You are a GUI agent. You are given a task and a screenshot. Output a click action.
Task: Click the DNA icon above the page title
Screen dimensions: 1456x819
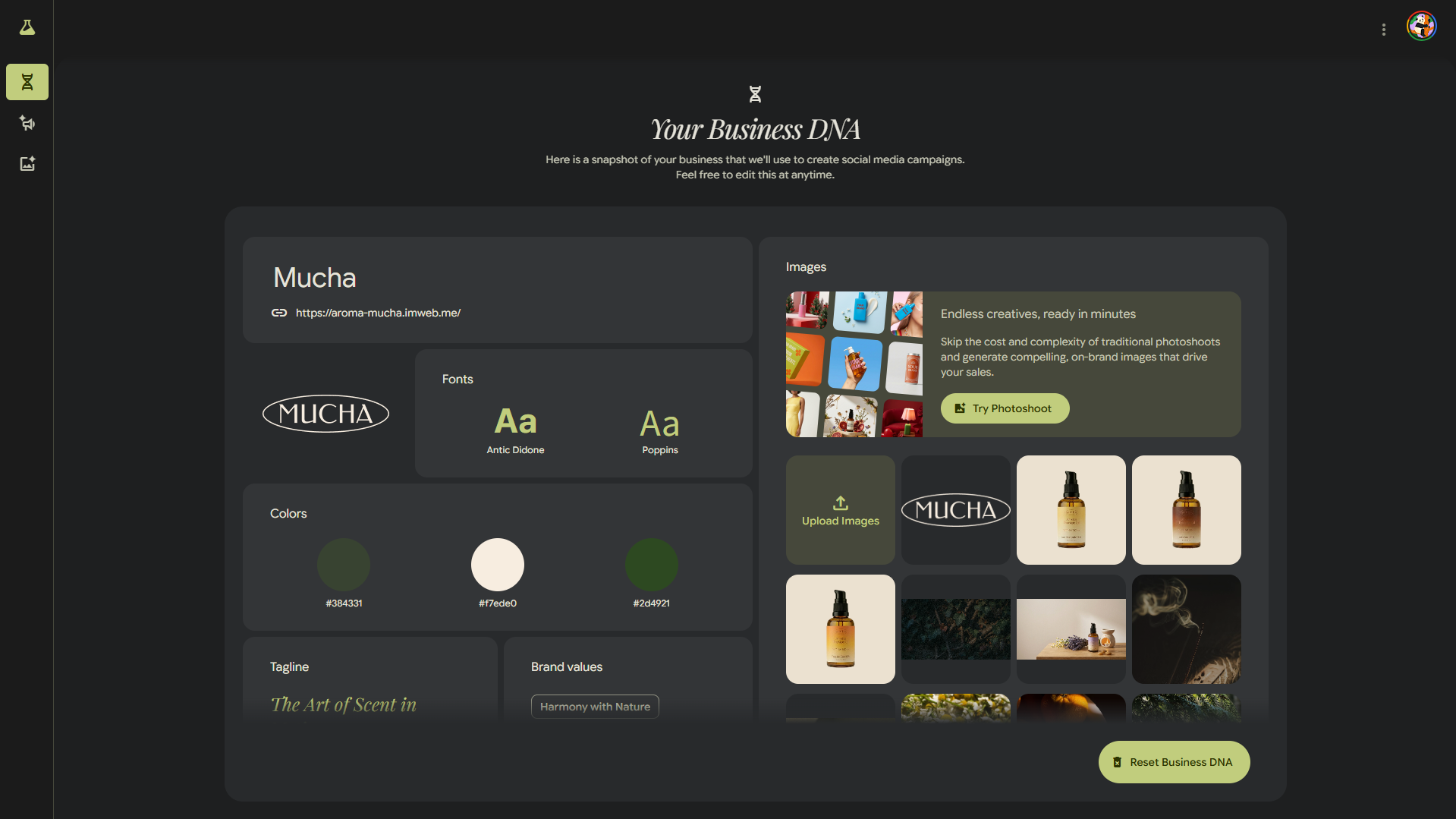755,94
